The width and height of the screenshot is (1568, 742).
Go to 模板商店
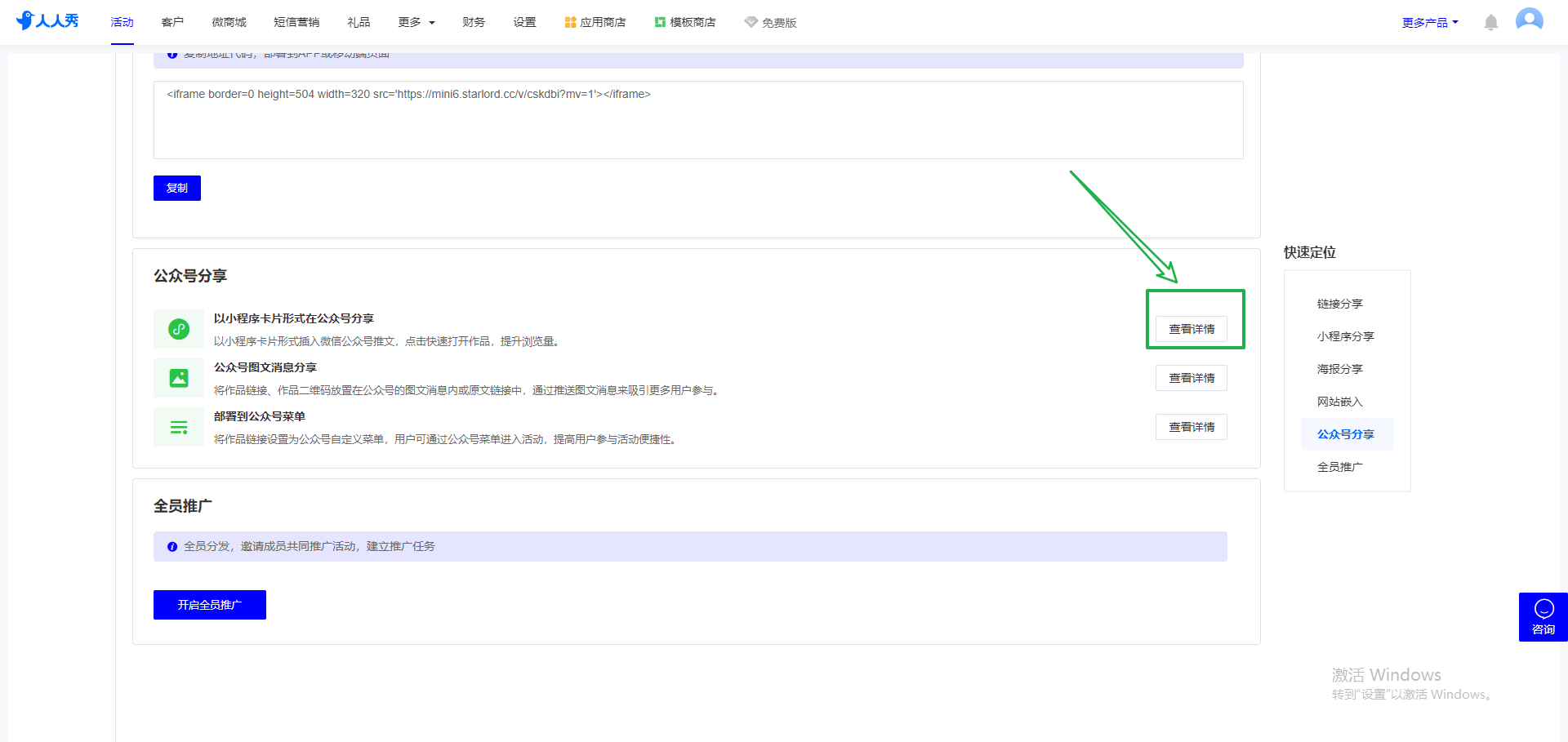(x=685, y=22)
